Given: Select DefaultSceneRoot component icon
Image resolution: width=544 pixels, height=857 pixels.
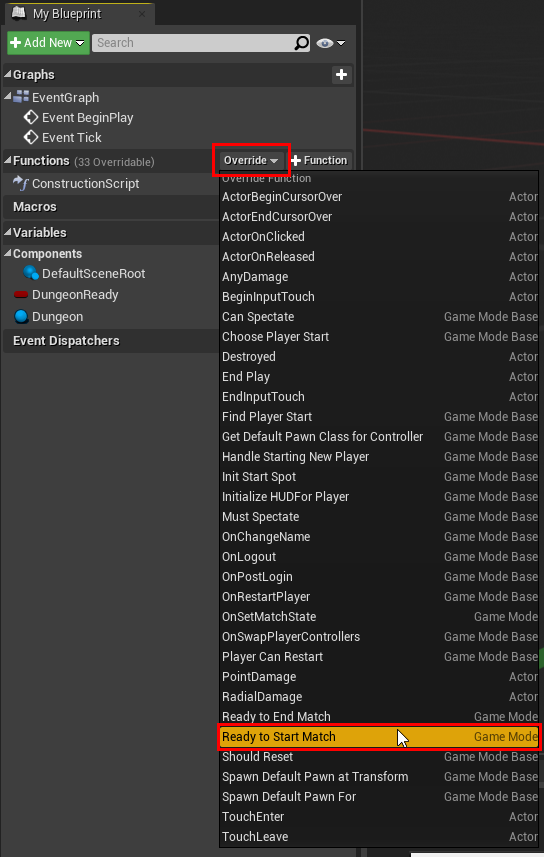Looking at the screenshot, I should [31, 273].
